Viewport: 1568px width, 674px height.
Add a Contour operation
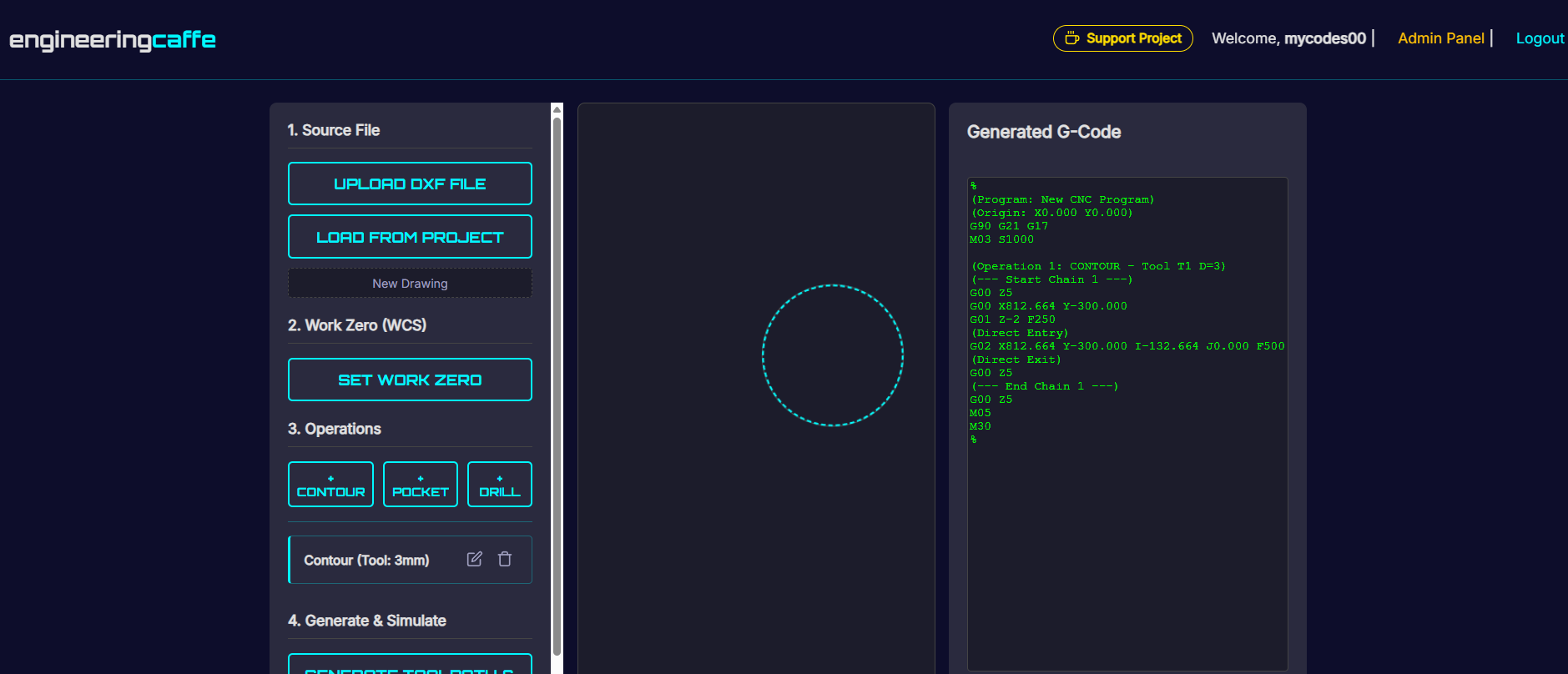[x=330, y=485]
